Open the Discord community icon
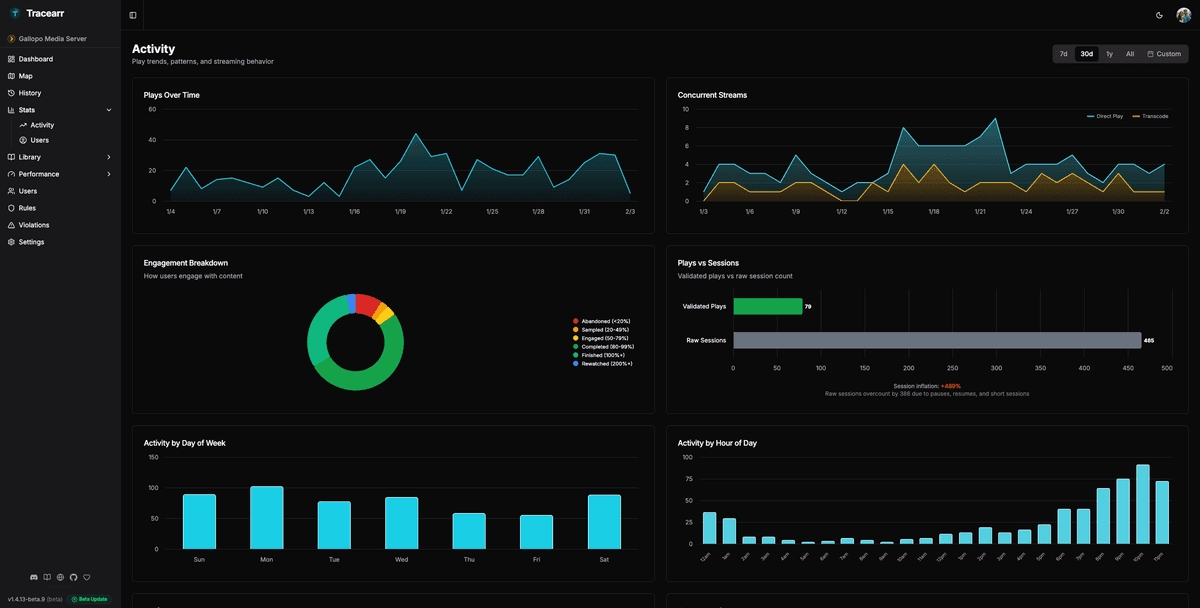This screenshot has height=608, width=1200. click(33, 577)
